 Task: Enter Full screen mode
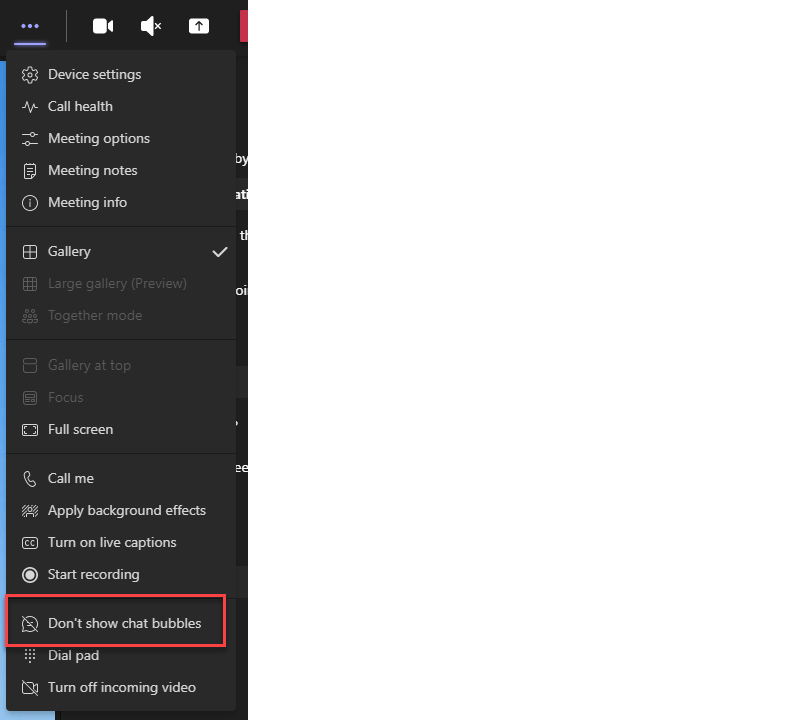click(x=80, y=429)
